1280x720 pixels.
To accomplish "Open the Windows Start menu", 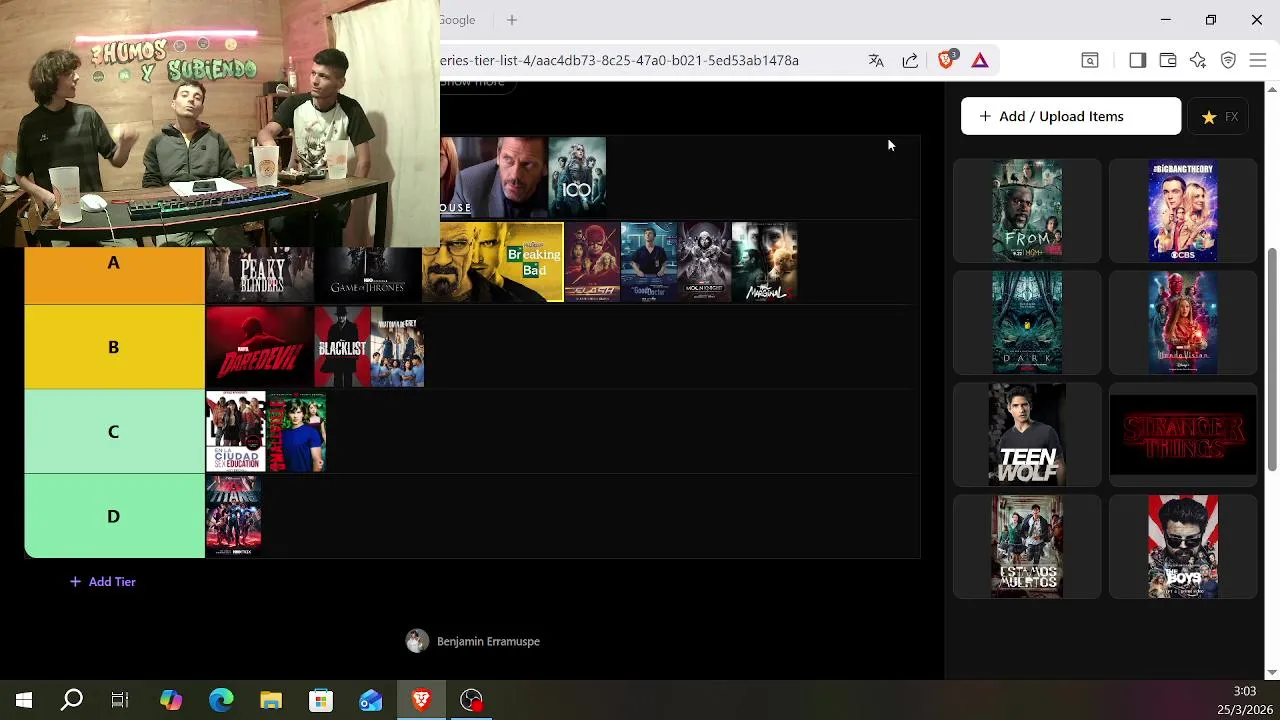I will (24, 700).
